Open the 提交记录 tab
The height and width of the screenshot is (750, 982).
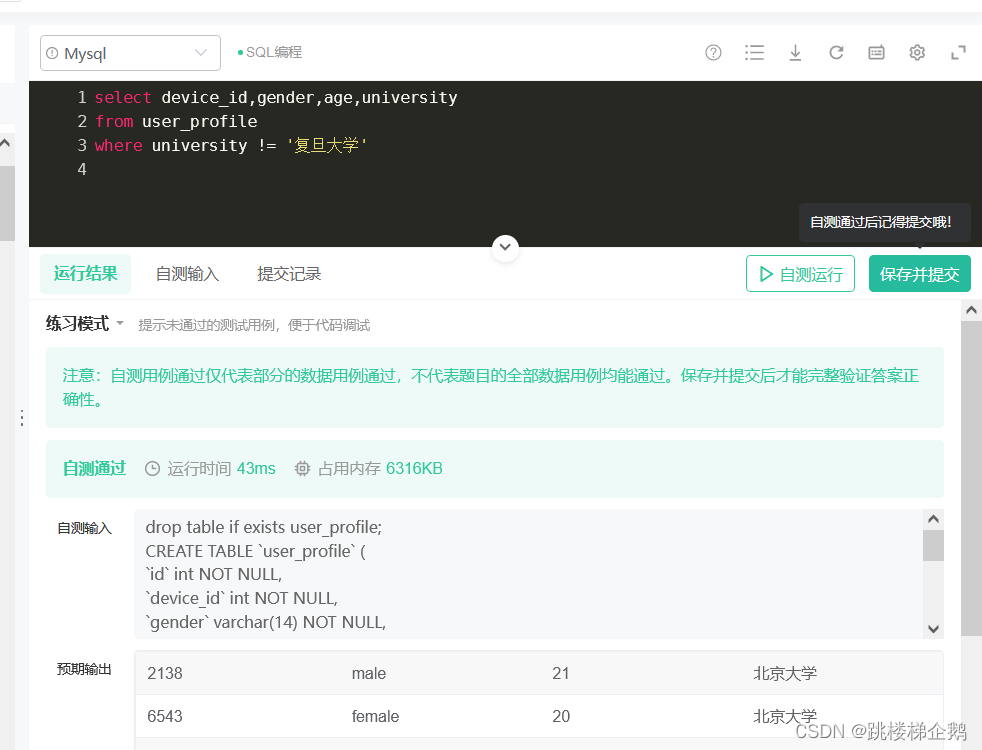point(289,274)
